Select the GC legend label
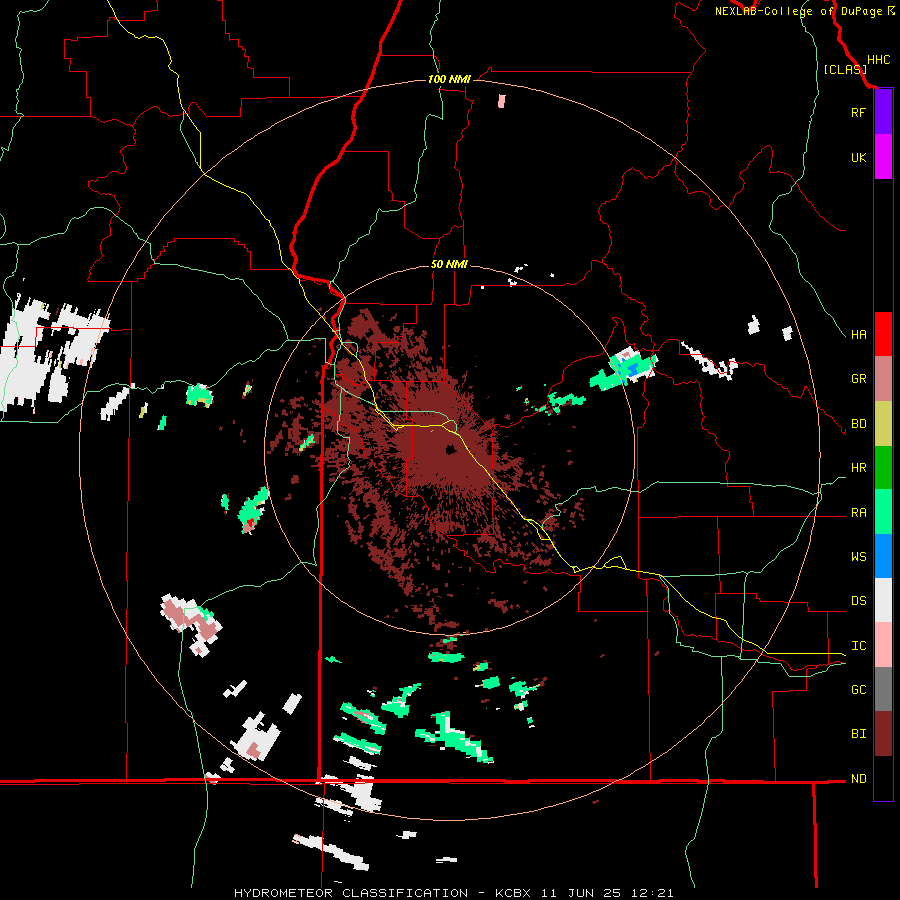The height and width of the screenshot is (900, 900). tap(858, 689)
